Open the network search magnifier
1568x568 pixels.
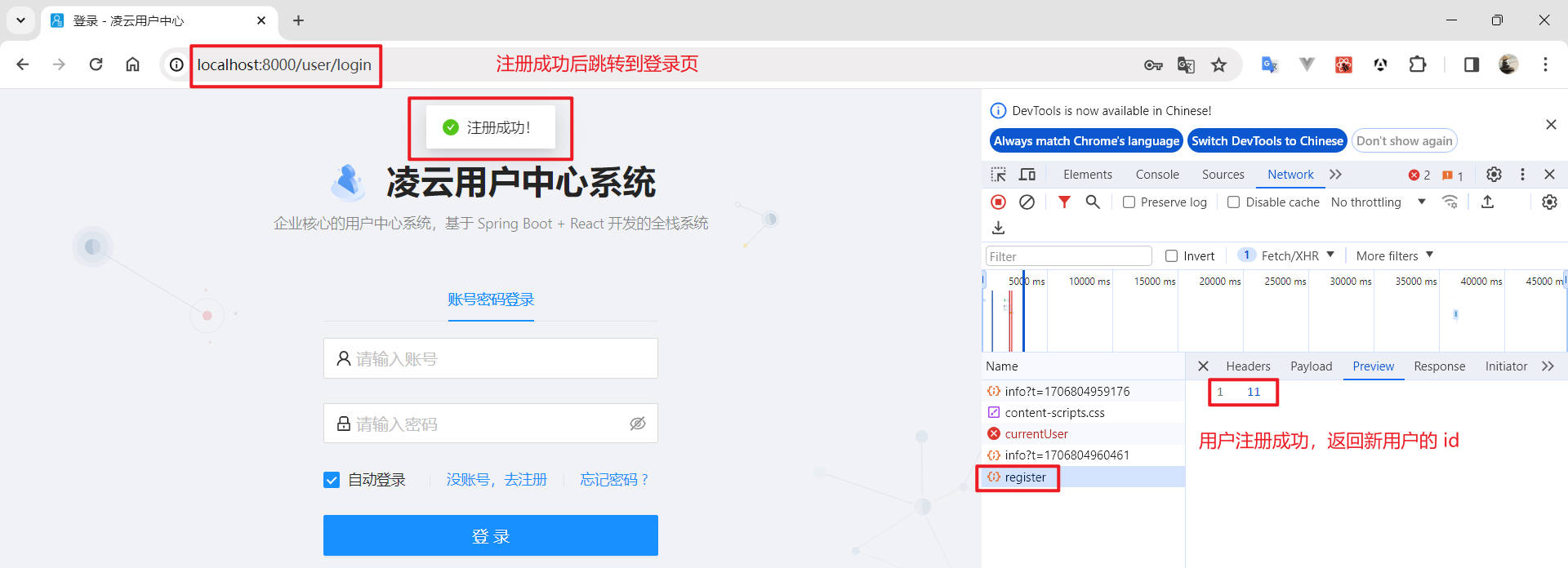pos(1093,202)
